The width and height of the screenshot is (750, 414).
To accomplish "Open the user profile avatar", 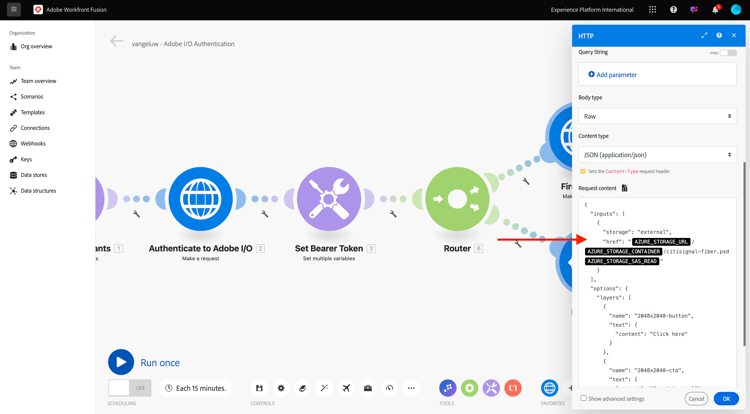I will coord(736,10).
